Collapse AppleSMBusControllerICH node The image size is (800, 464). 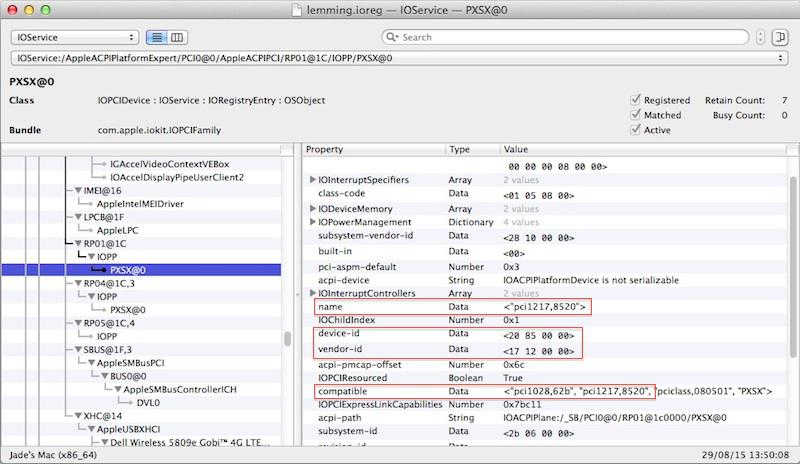tap(118, 389)
